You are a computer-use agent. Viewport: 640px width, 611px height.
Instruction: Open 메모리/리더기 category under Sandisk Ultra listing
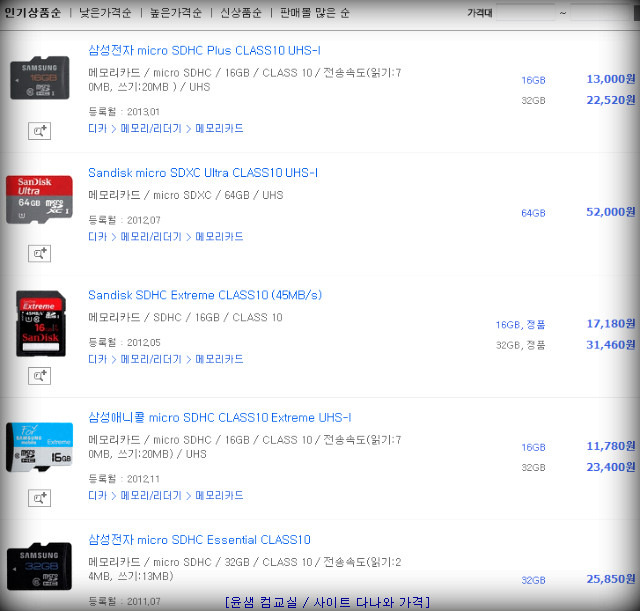tap(151, 237)
